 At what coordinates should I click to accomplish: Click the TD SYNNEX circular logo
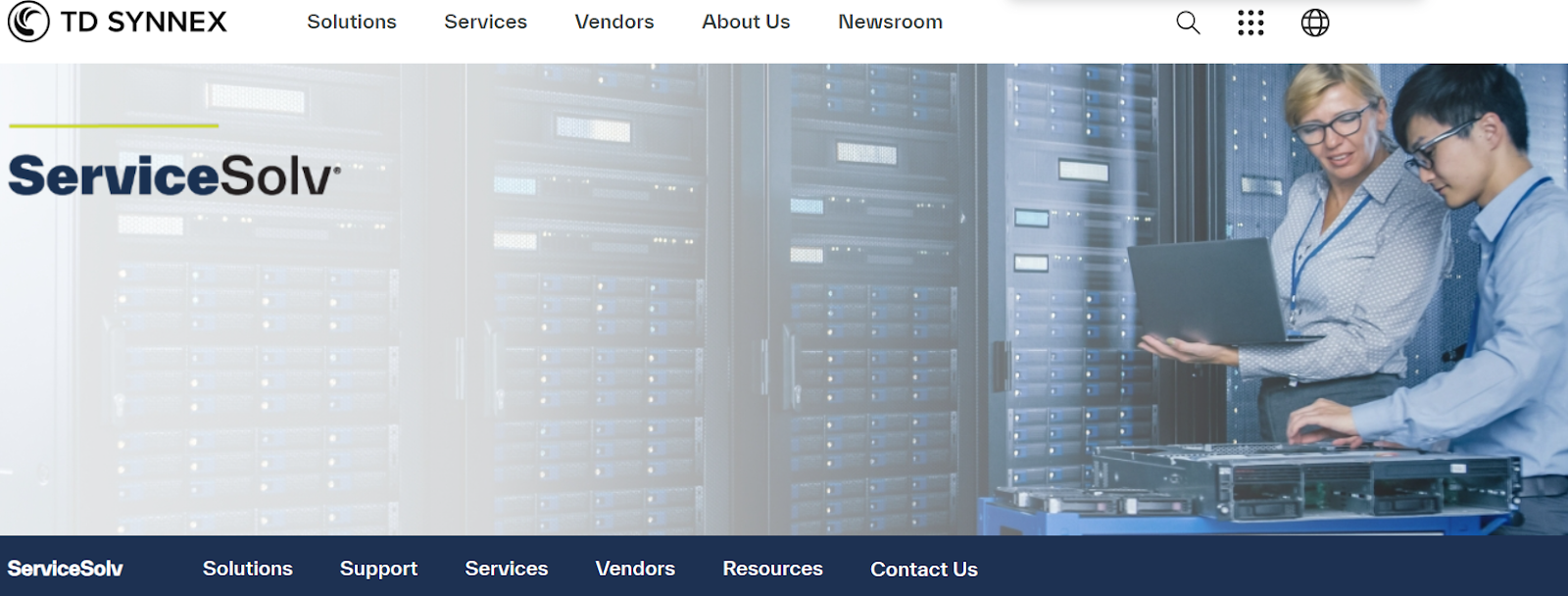coord(28,22)
